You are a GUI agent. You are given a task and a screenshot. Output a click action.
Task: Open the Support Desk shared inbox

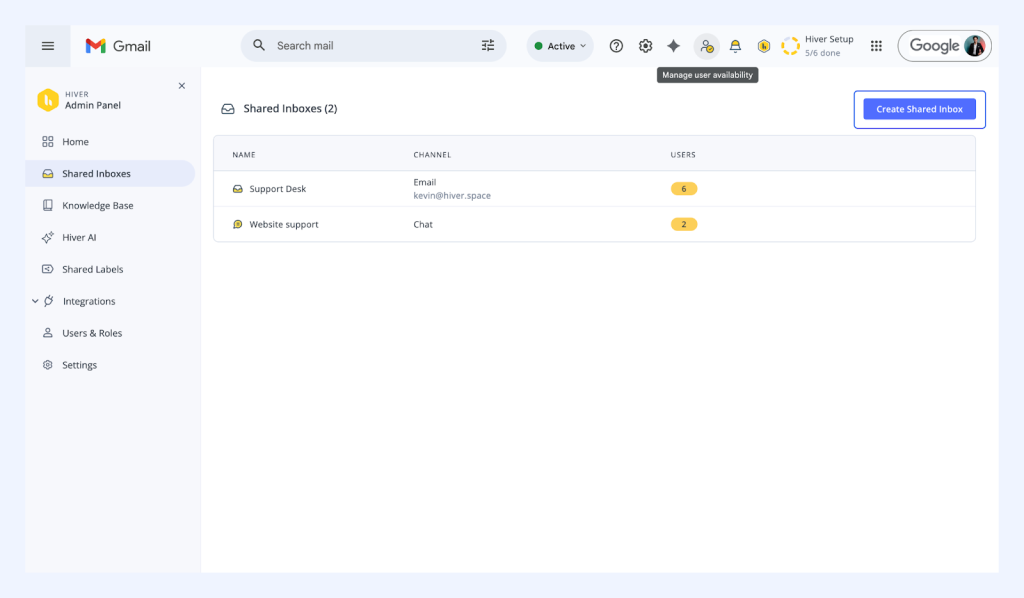click(277, 189)
